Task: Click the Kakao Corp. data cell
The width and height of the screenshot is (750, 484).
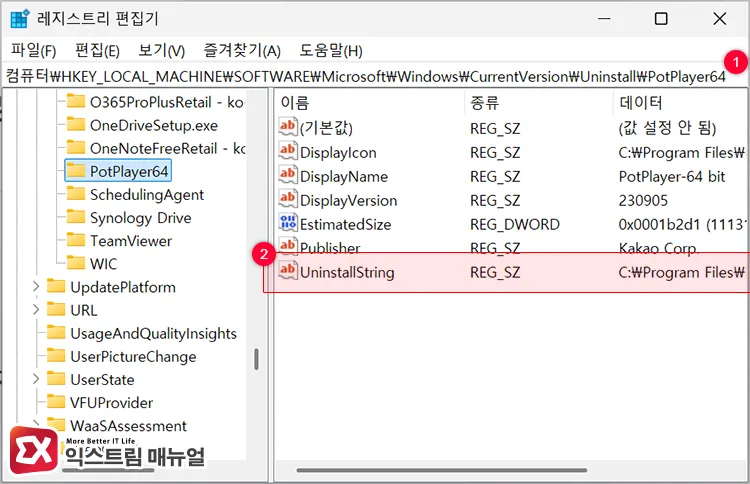Action: (658, 248)
